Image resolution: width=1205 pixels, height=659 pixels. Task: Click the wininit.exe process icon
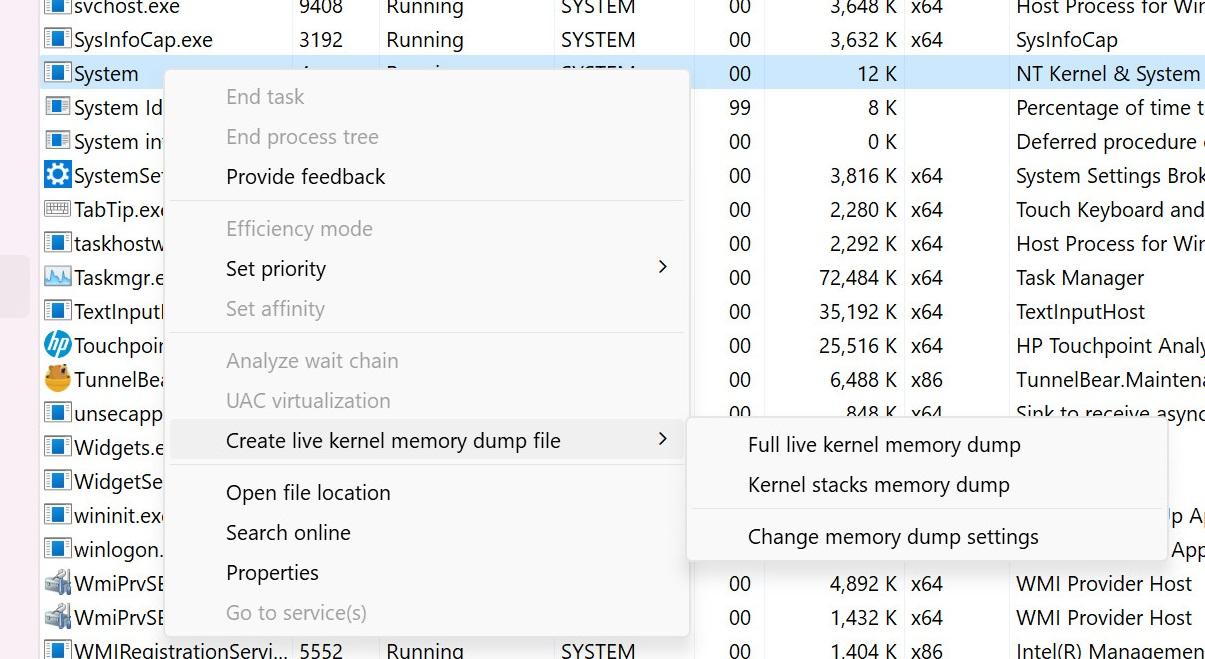pyautogui.click(x=58, y=515)
